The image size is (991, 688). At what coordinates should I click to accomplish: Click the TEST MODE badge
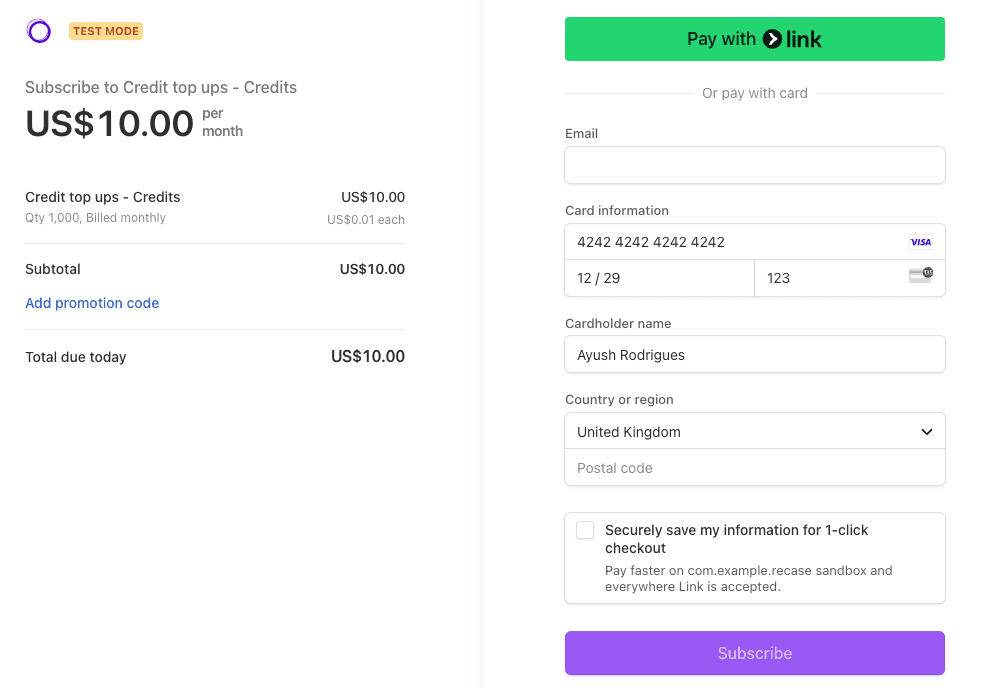click(x=106, y=31)
